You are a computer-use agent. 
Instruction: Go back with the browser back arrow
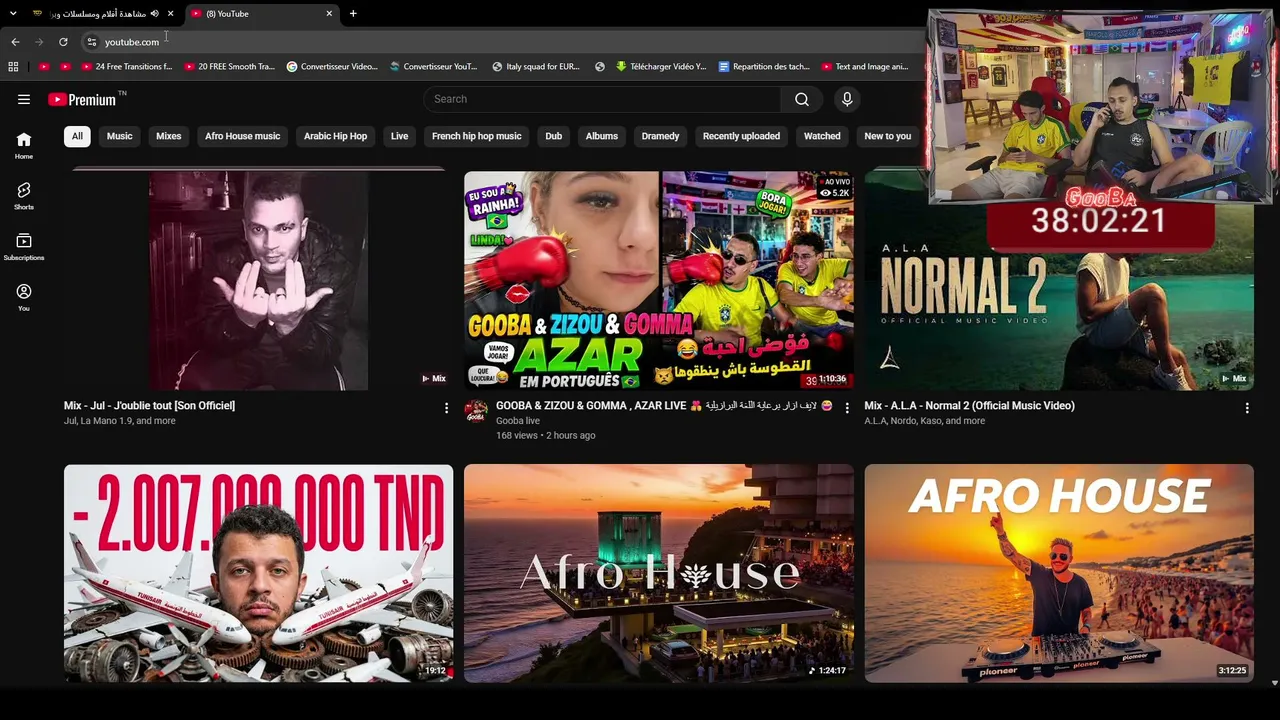coord(15,42)
